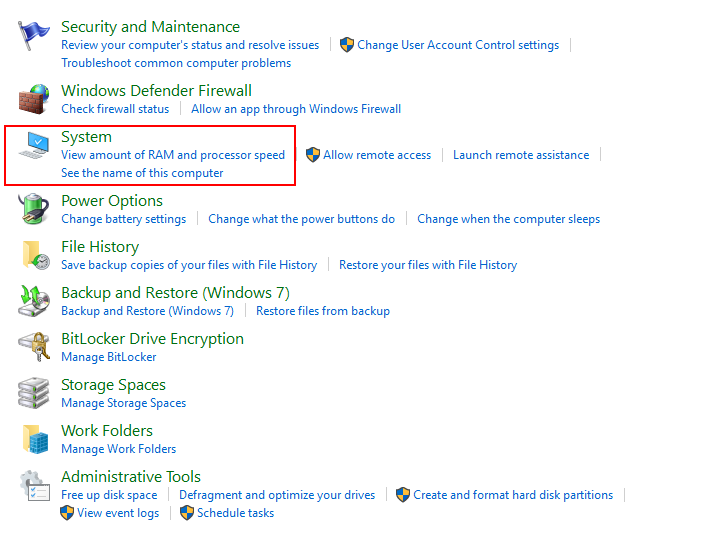The image size is (715, 545).
Task: Review your computer's status and resolve issues
Action: pyautogui.click(x=190, y=45)
